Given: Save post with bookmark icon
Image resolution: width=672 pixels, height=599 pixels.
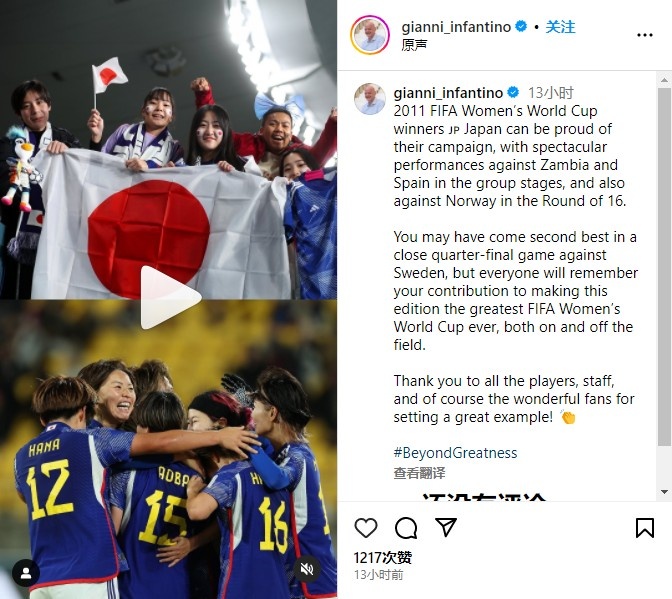Looking at the screenshot, I should pos(645,527).
